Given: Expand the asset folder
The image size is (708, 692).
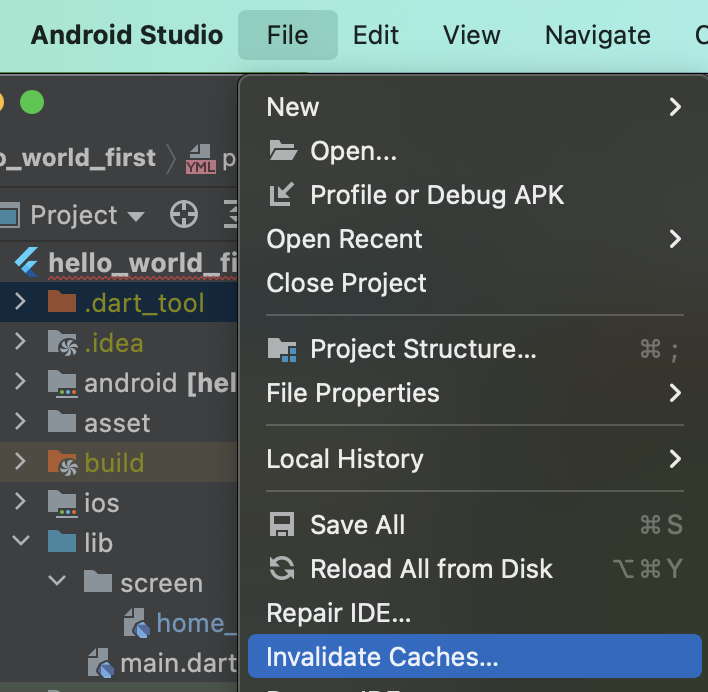Looking at the screenshot, I should click(x=20, y=422).
